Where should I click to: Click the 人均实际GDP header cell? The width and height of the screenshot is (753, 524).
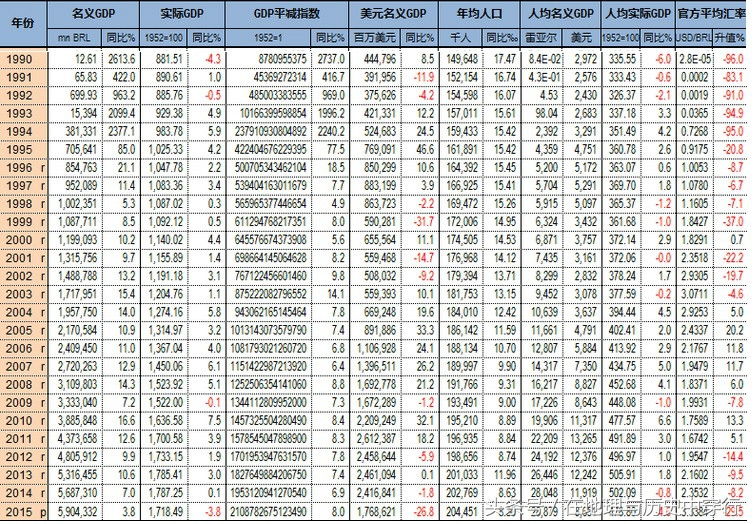(x=638, y=14)
